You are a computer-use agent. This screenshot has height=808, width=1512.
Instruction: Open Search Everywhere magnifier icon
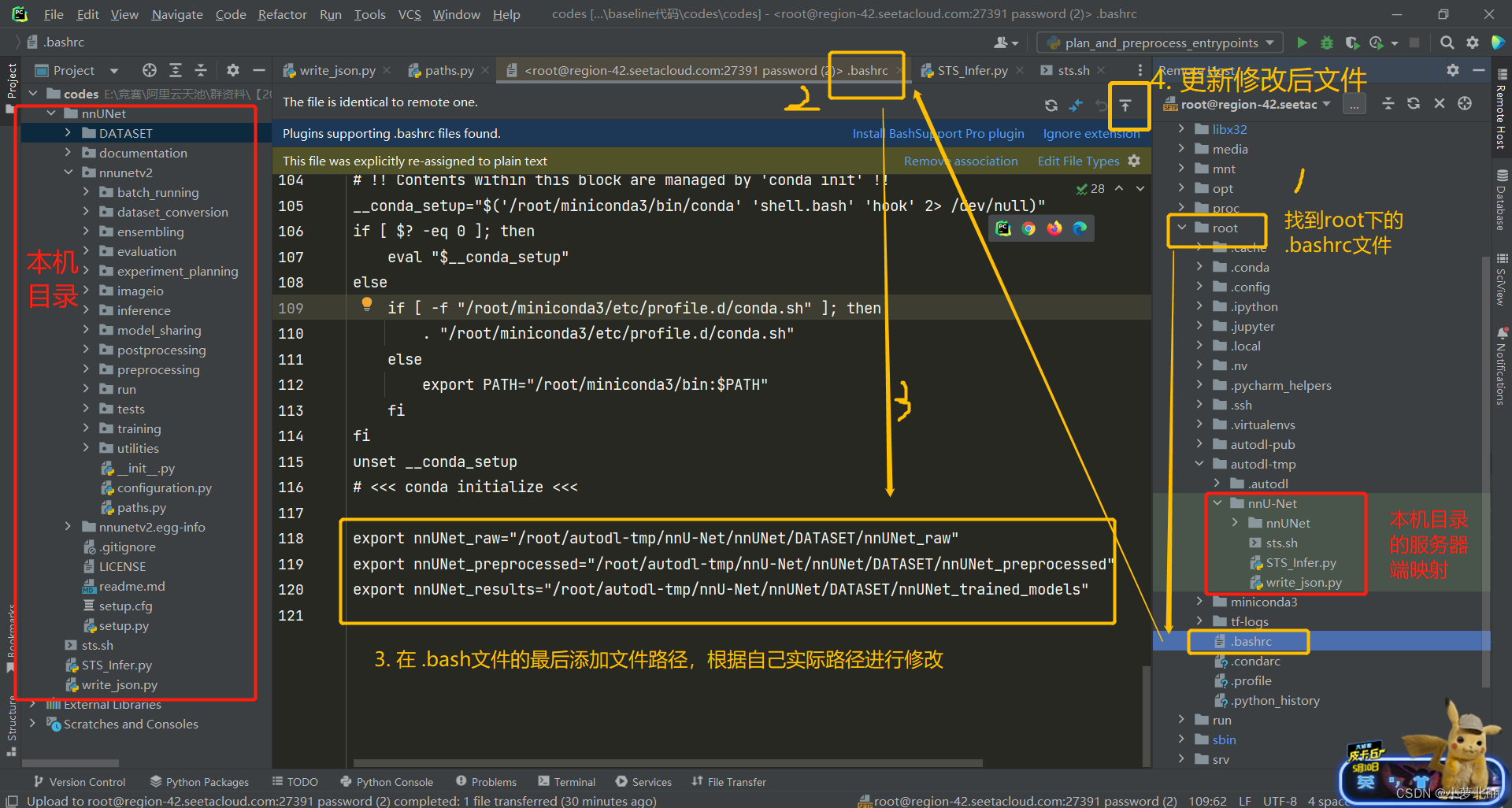pyautogui.click(x=1447, y=43)
